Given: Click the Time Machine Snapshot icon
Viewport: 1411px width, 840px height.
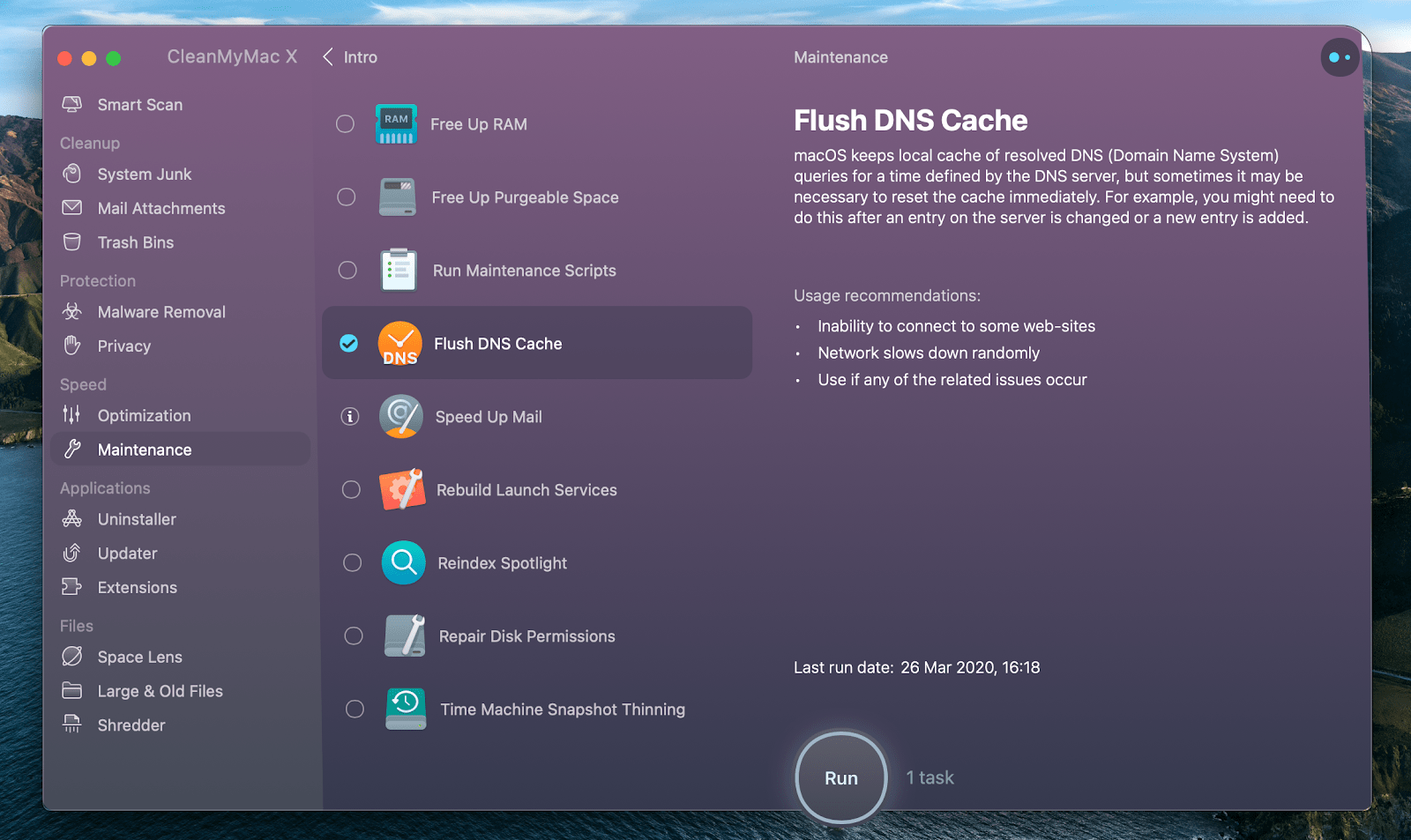Looking at the screenshot, I should (407, 709).
